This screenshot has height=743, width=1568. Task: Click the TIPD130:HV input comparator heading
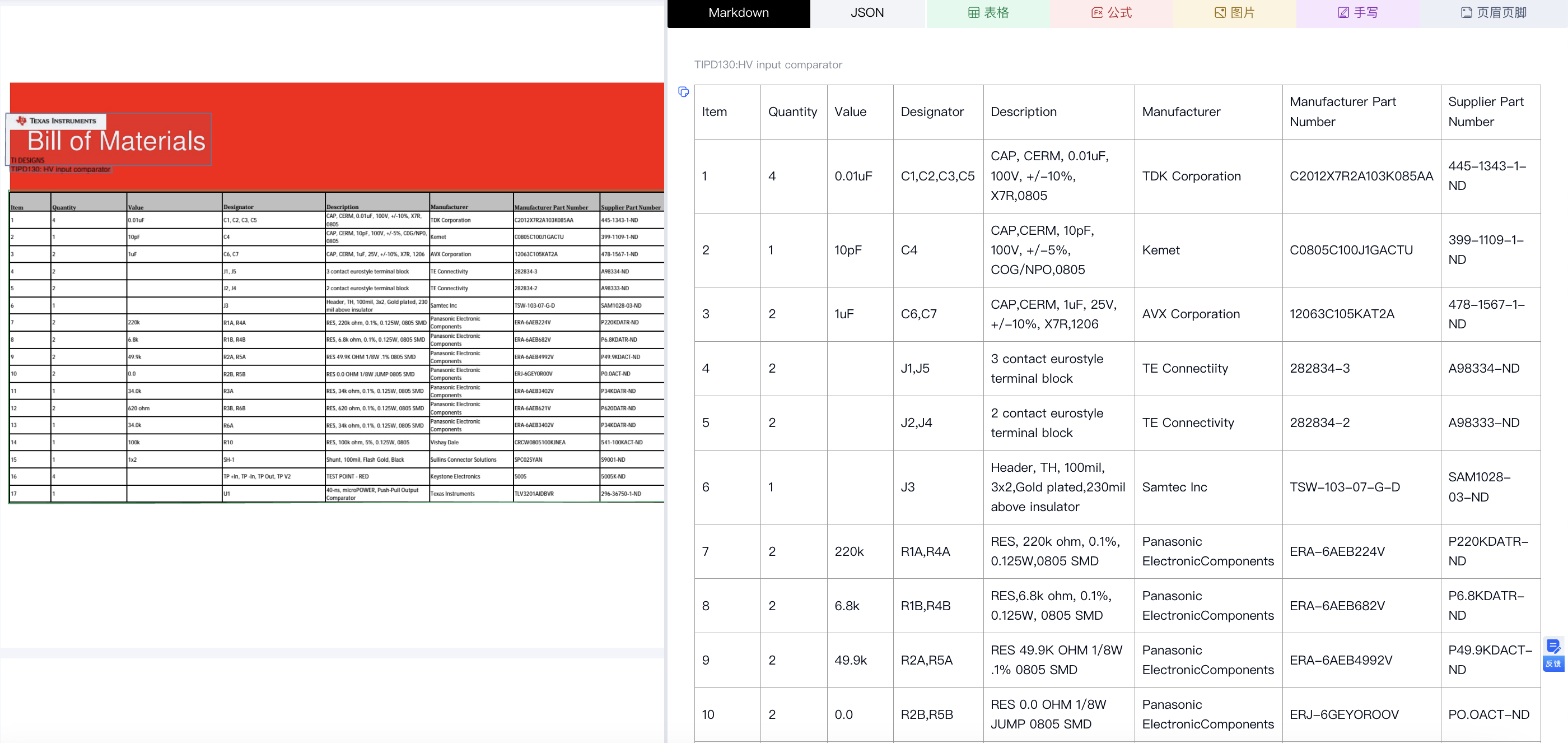(768, 64)
